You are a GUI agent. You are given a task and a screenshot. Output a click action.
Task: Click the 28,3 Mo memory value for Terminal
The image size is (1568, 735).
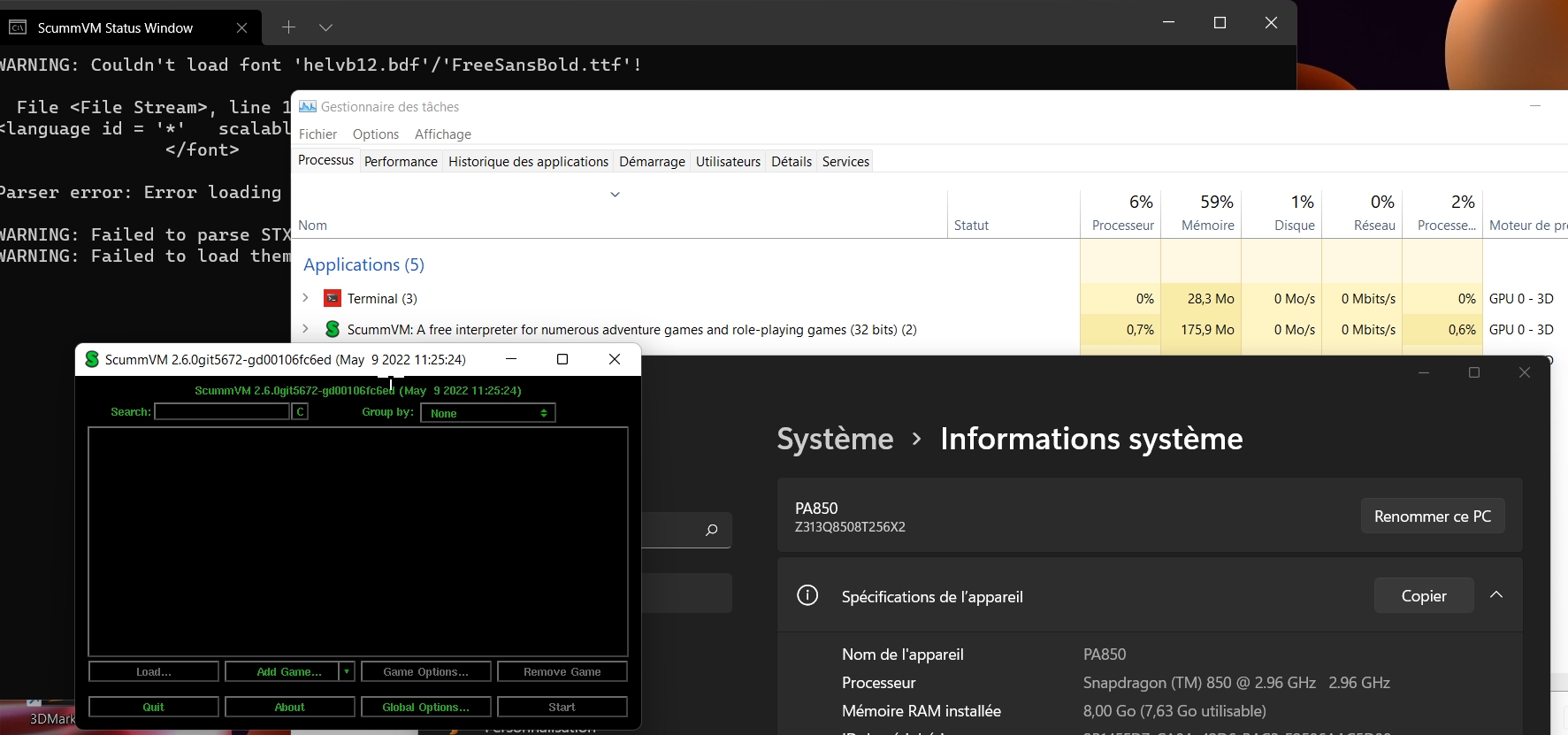pos(1210,298)
